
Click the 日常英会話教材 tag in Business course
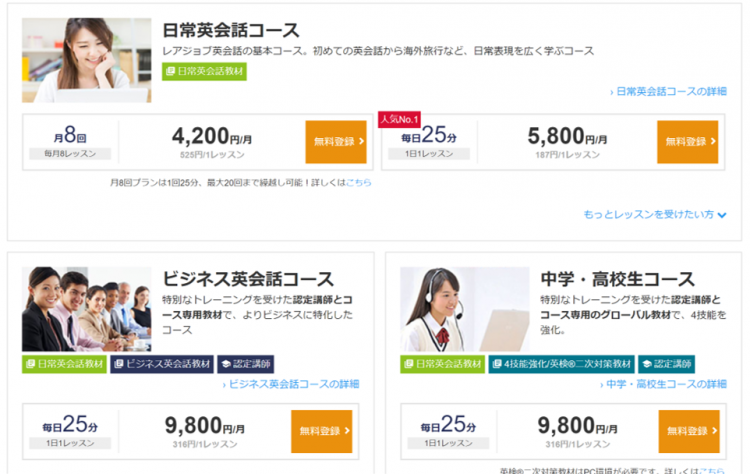click(x=64, y=364)
